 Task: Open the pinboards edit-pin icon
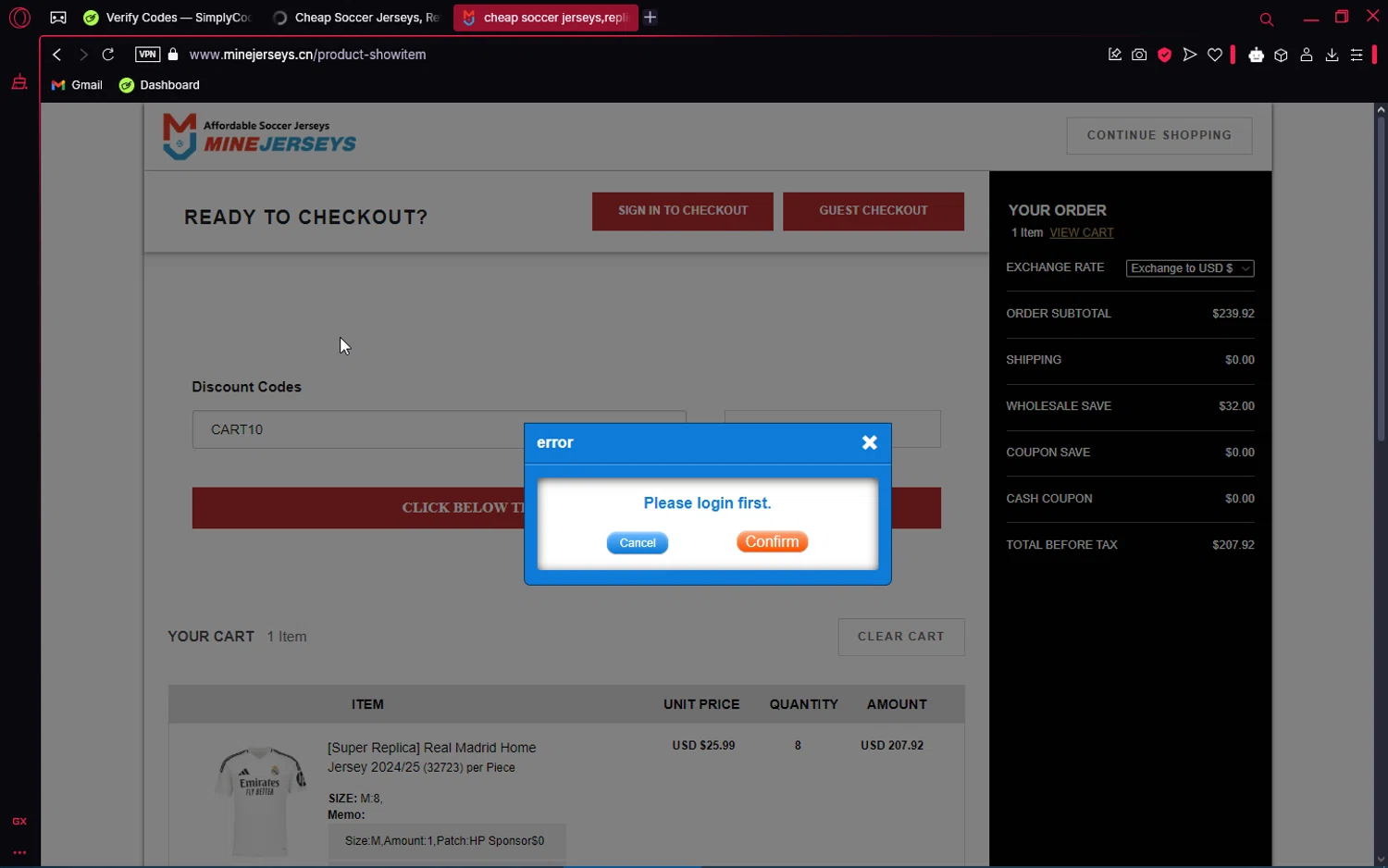coord(1114,55)
